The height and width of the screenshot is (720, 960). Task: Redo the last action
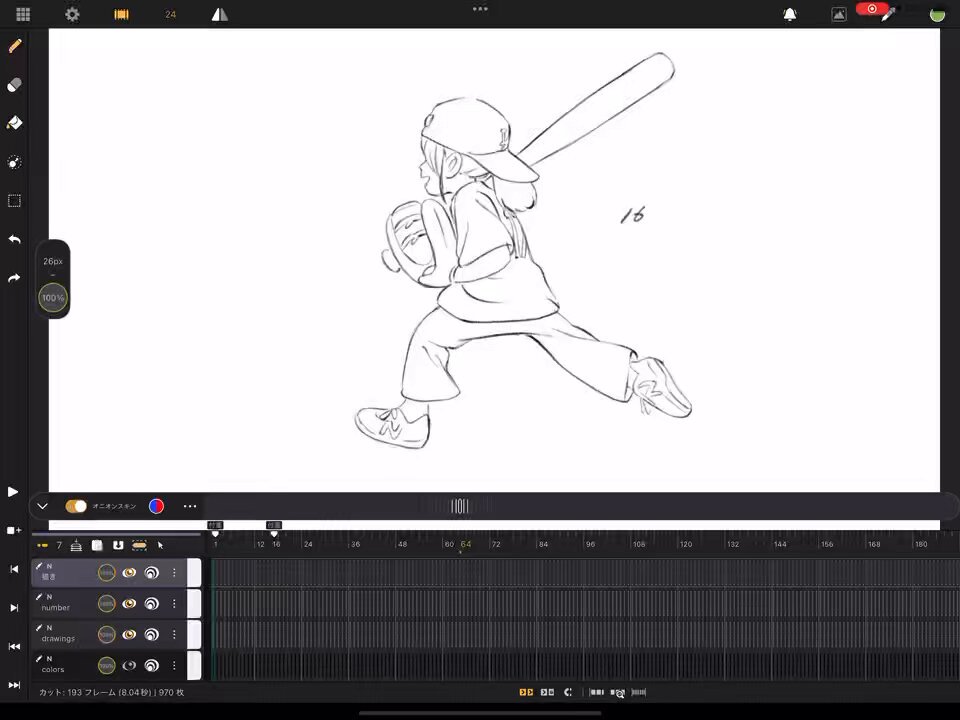point(15,278)
